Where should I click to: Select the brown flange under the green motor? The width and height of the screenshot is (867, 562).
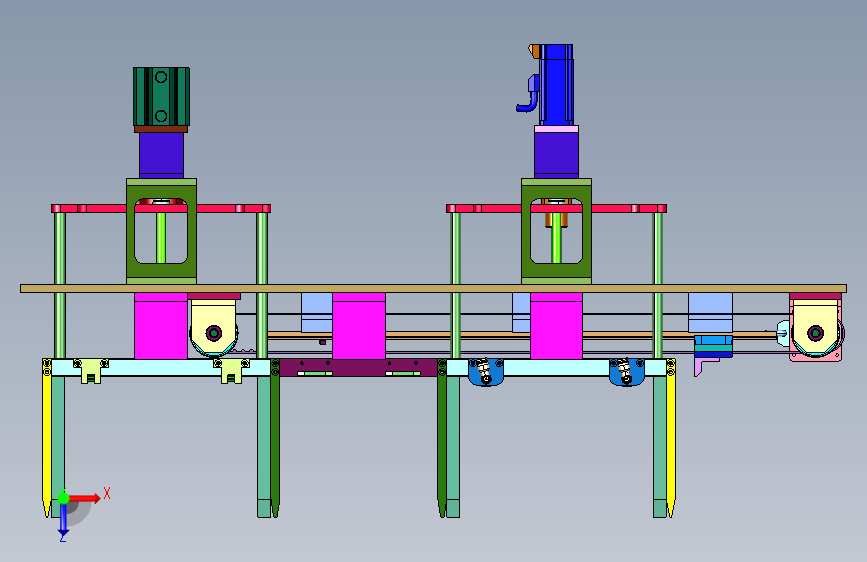point(161,129)
